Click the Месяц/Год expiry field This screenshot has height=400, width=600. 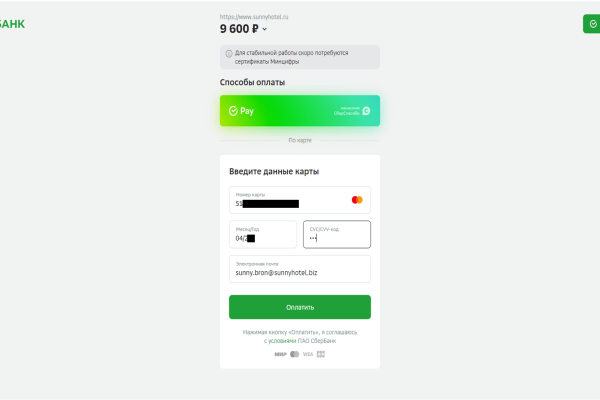[263, 234]
